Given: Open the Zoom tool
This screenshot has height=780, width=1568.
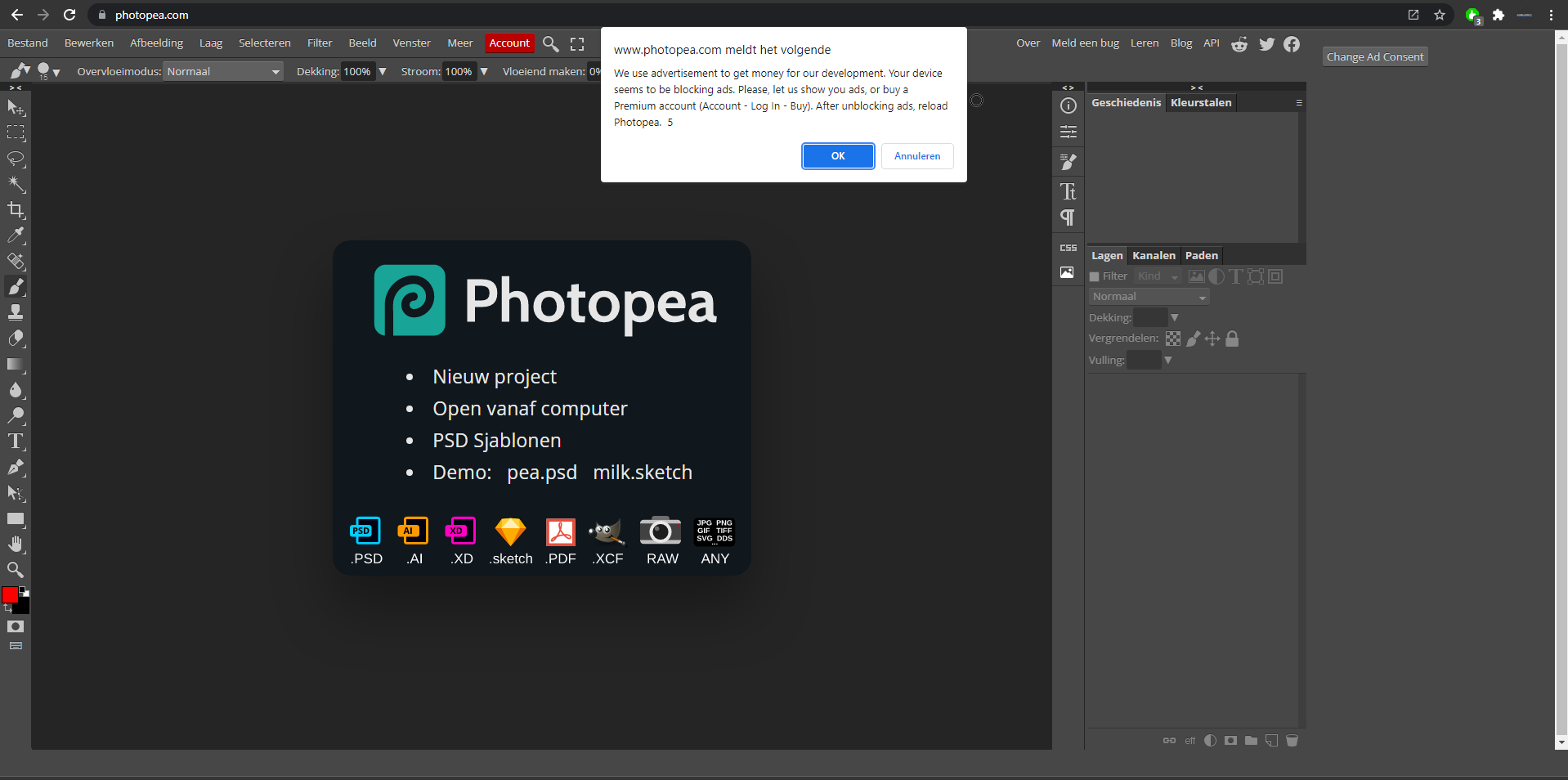Looking at the screenshot, I should [x=15, y=570].
